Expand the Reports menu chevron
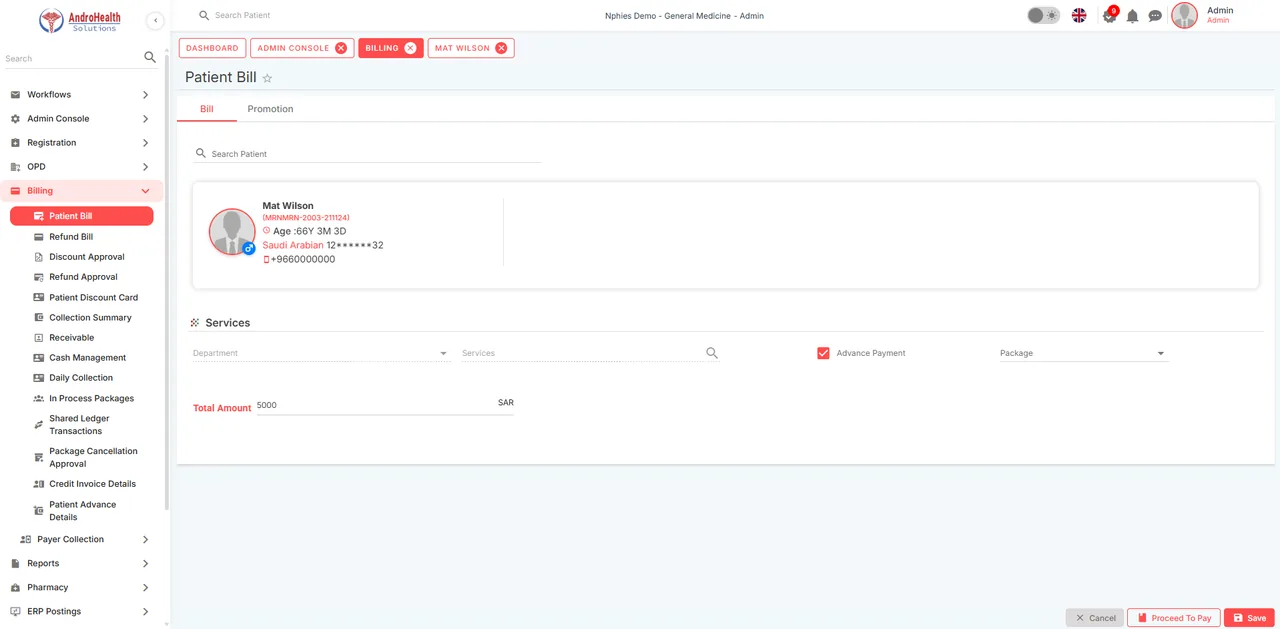Screen dimensions: 1280x629 145,563
